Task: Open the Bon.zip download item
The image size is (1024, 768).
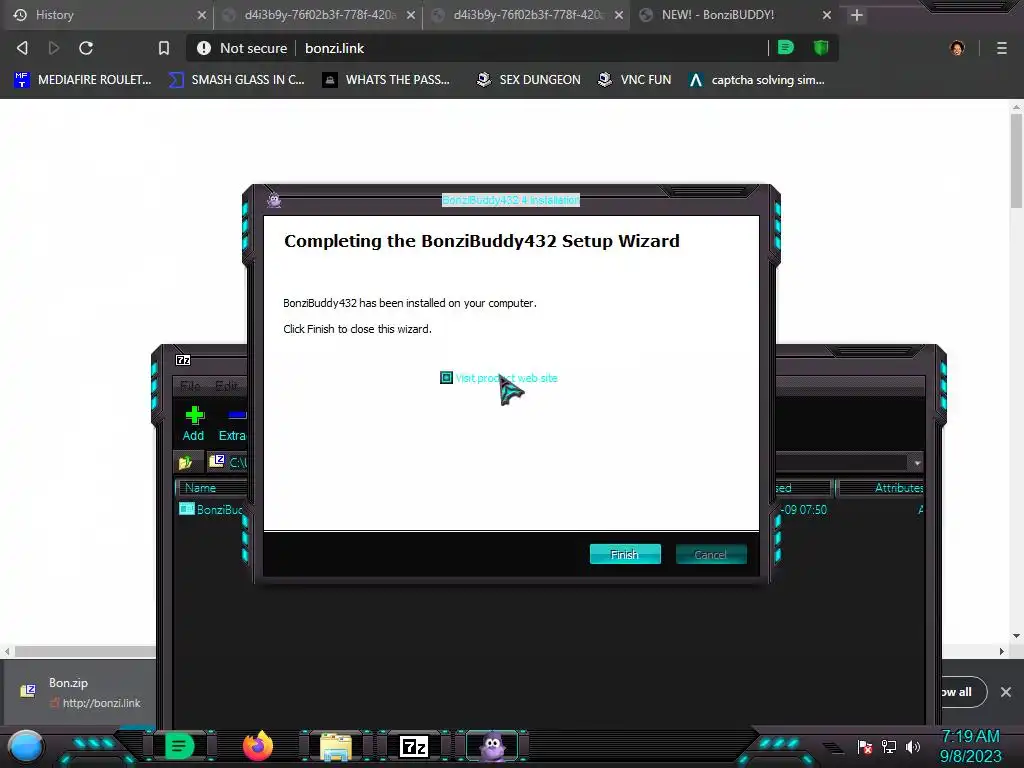Action: pos(82,692)
